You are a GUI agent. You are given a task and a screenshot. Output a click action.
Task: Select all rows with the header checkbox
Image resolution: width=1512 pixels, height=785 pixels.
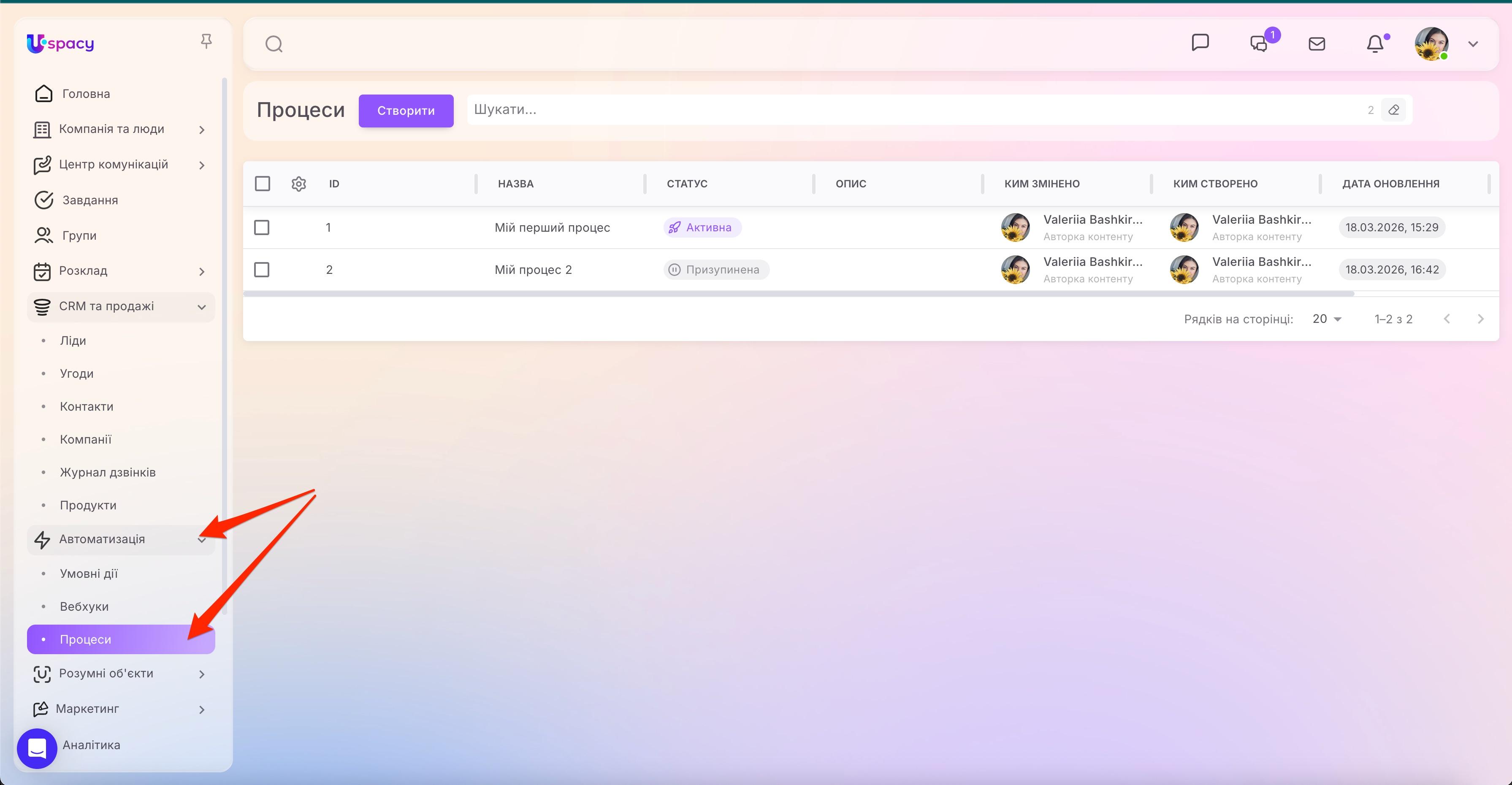tap(263, 184)
